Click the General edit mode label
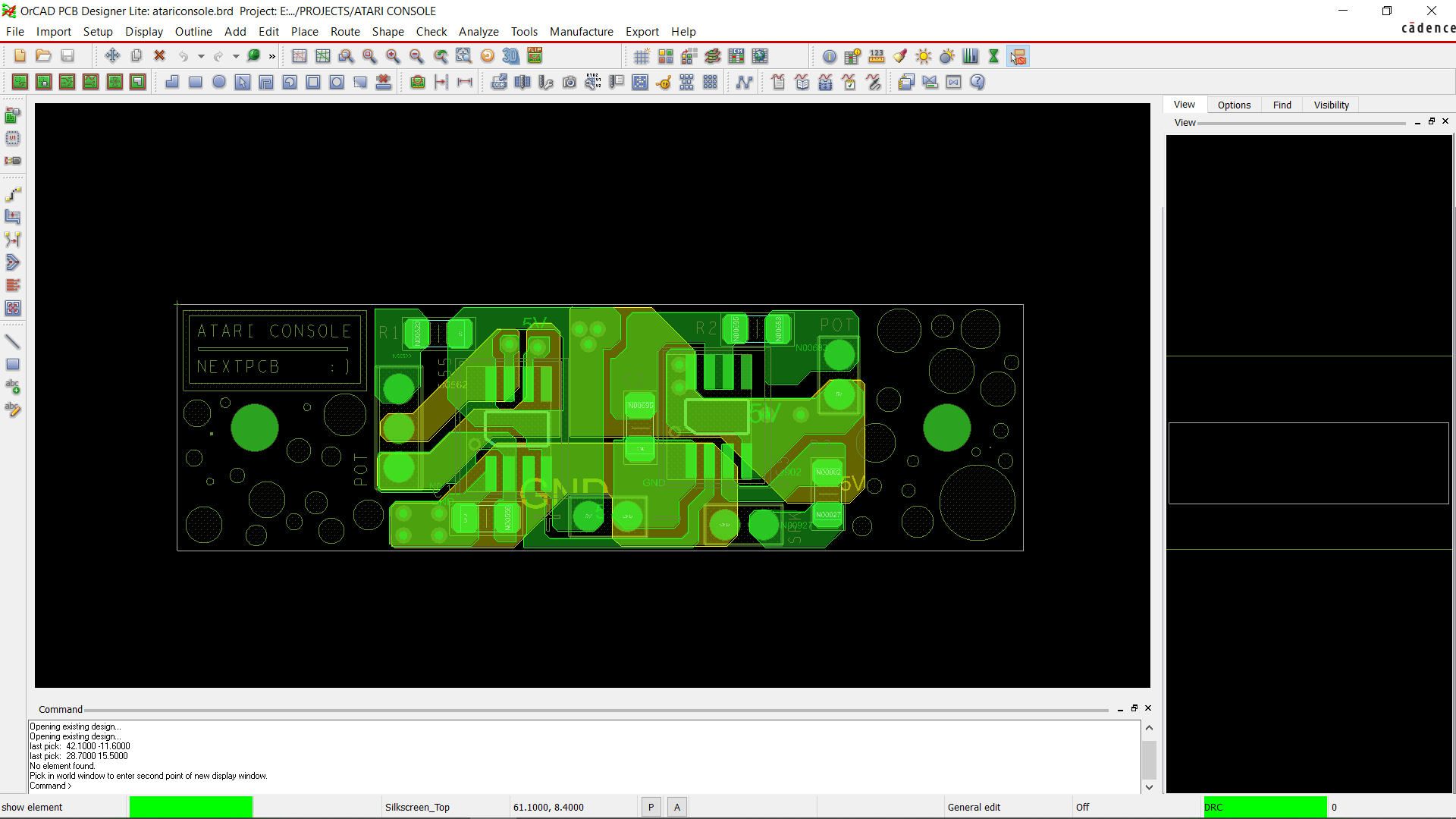The height and width of the screenshot is (819, 1456). click(x=974, y=808)
